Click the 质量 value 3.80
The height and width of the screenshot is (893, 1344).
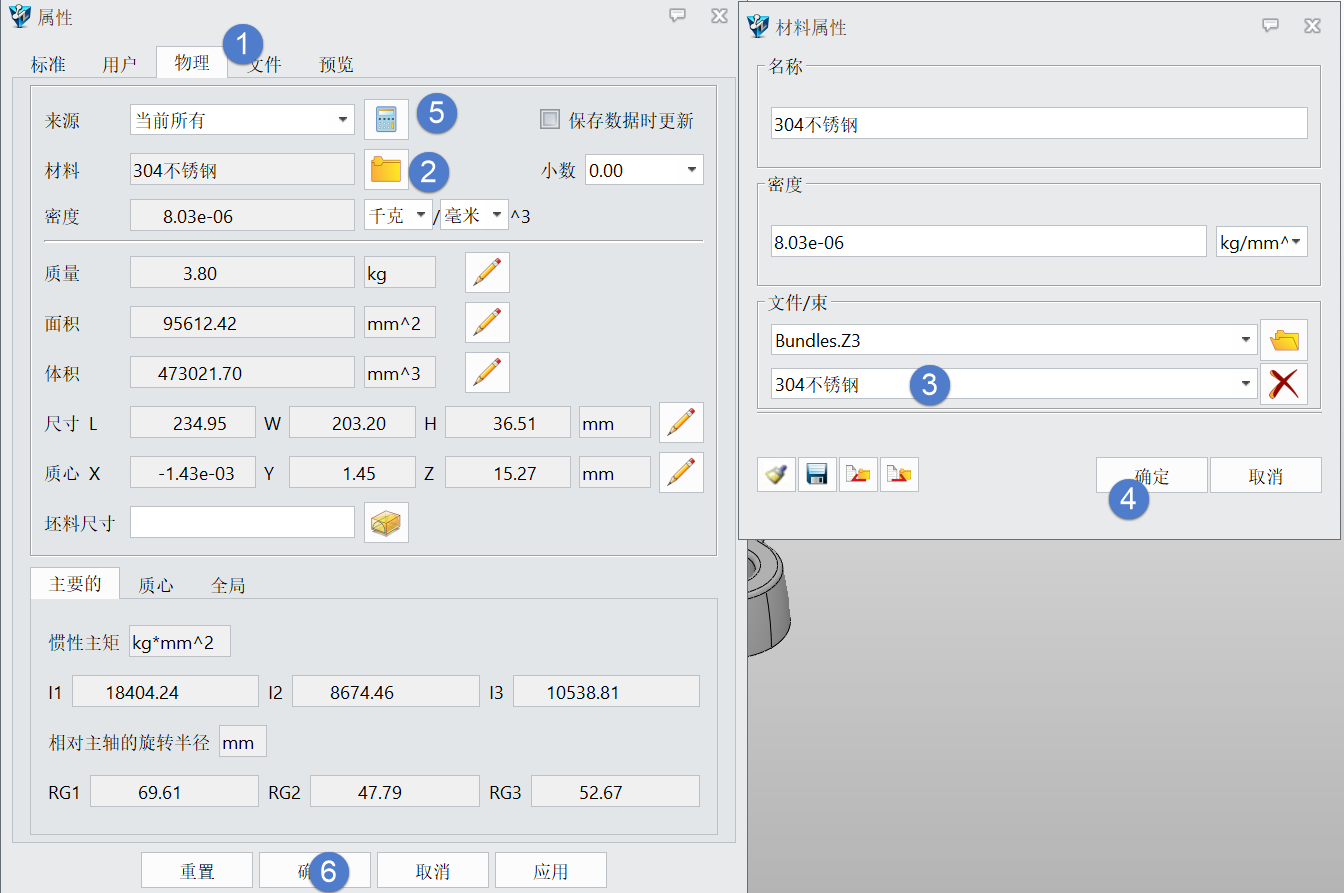coord(242,272)
